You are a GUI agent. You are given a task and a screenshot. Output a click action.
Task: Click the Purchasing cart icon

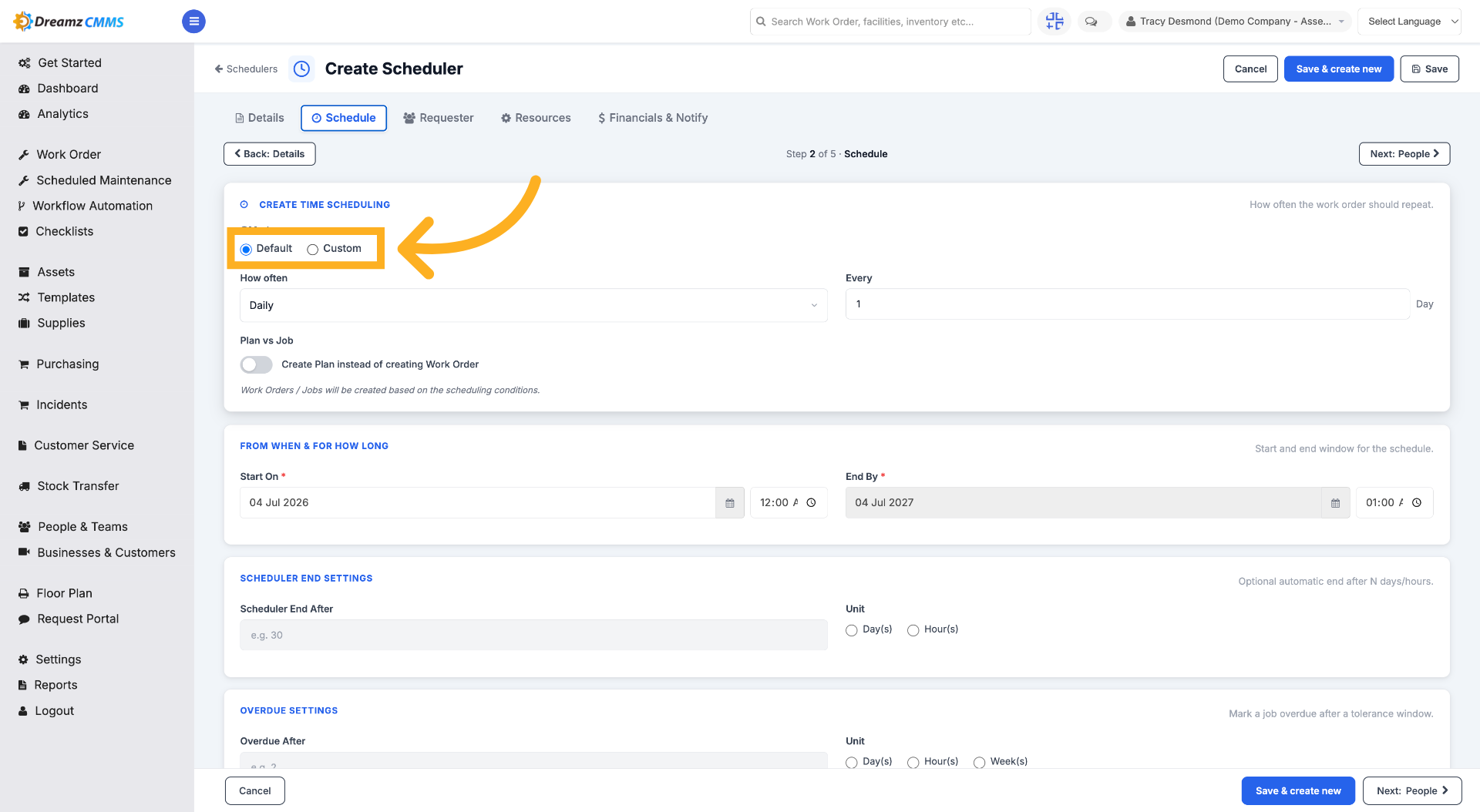click(x=24, y=364)
